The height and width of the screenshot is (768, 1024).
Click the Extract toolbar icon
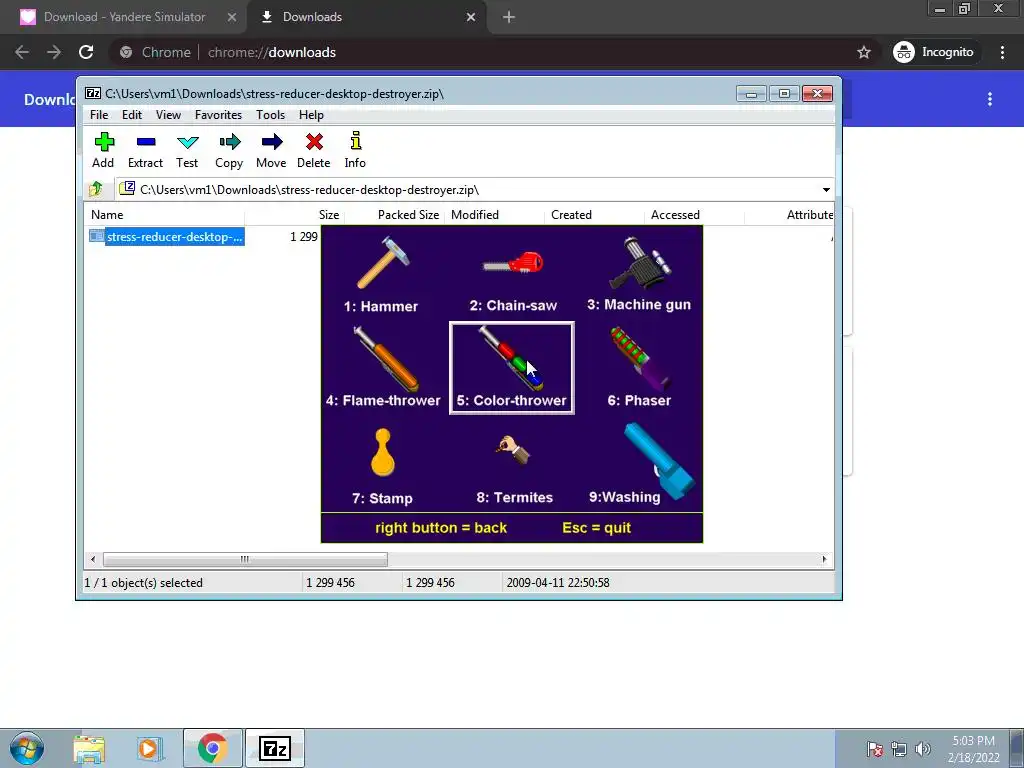(x=145, y=150)
